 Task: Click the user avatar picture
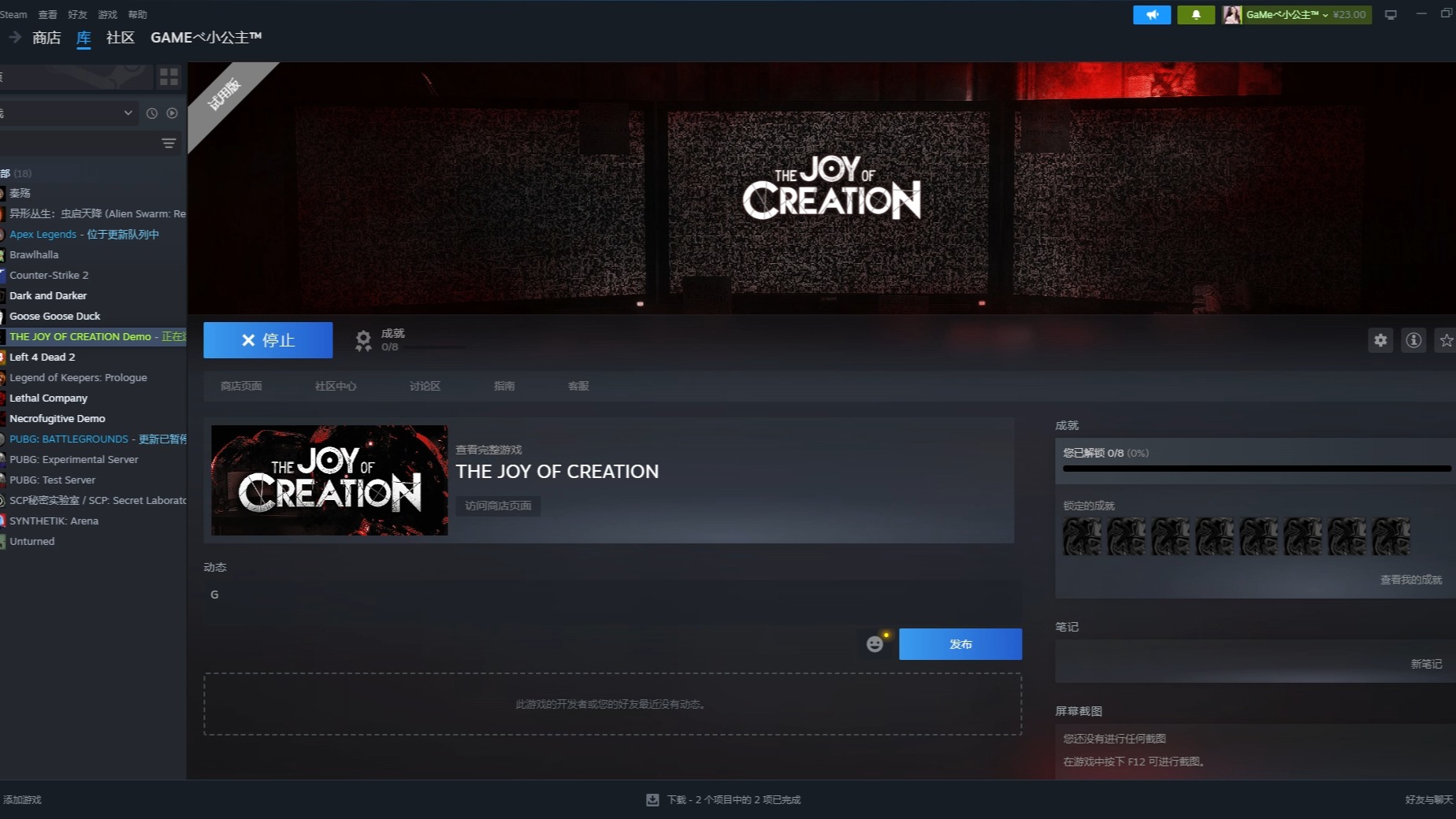[1232, 14]
